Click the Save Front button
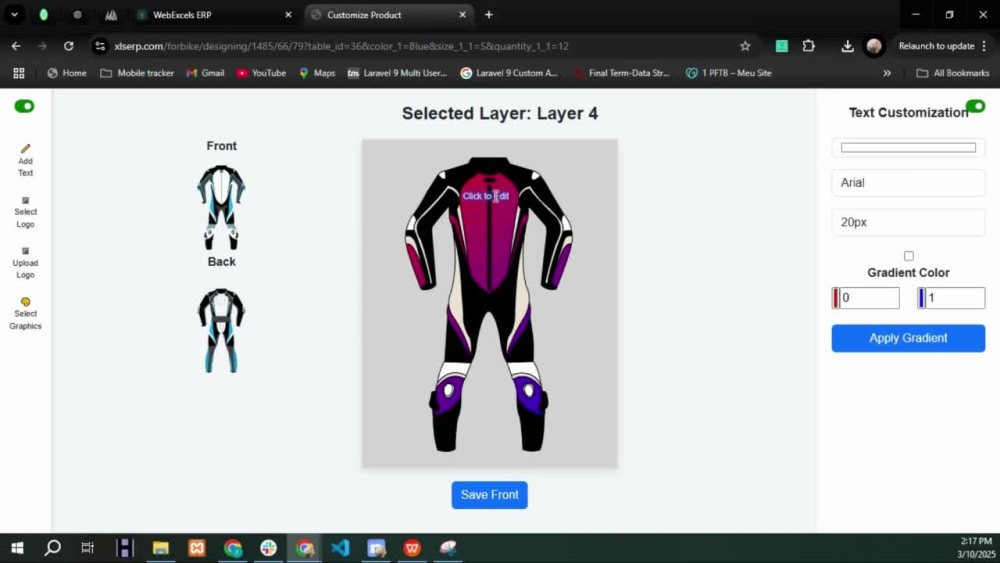1000x563 pixels. [489, 495]
